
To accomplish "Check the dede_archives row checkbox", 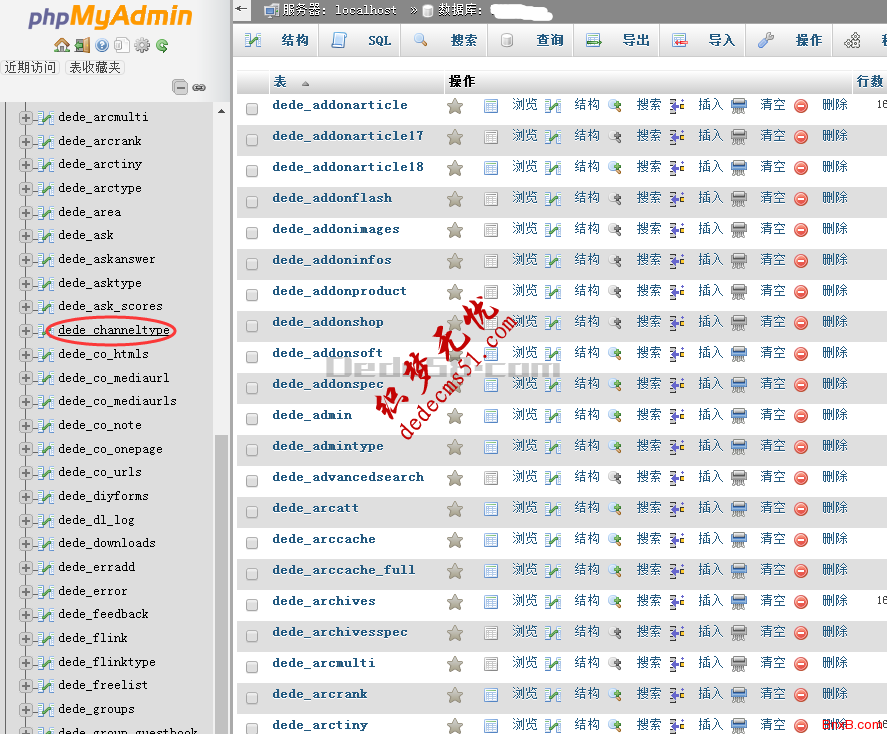I will click(252, 605).
